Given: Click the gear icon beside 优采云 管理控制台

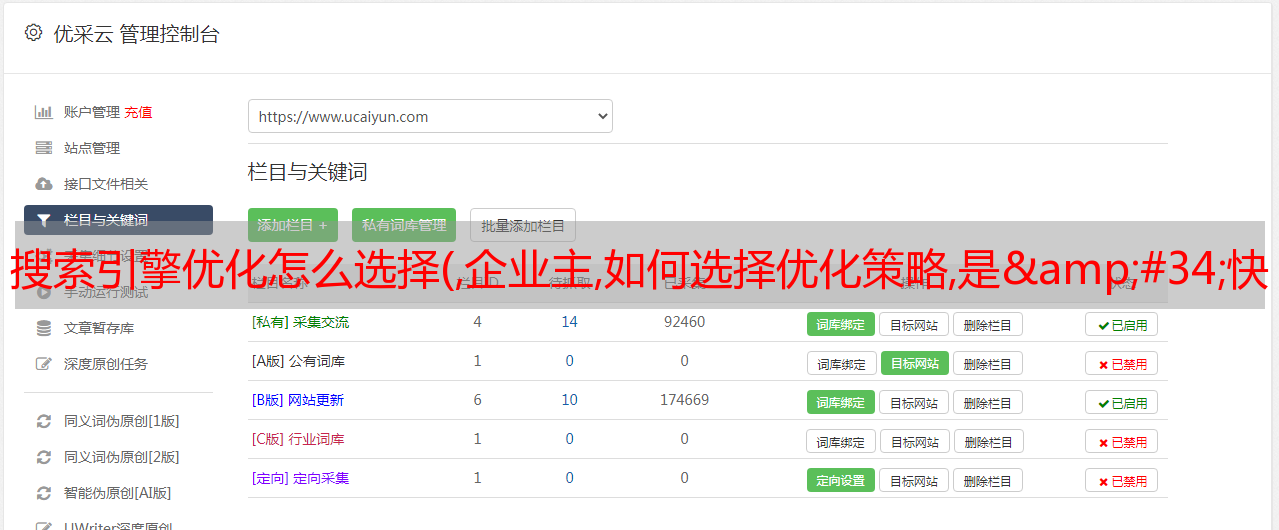Looking at the screenshot, I should [34, 33].
